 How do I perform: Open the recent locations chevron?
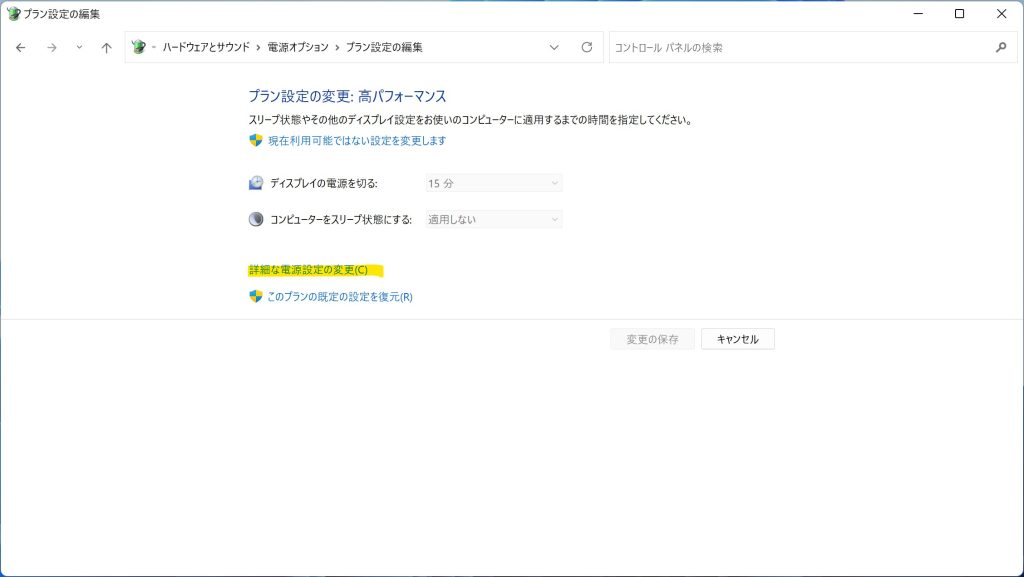pyautogui.click(x=79, y=47)
